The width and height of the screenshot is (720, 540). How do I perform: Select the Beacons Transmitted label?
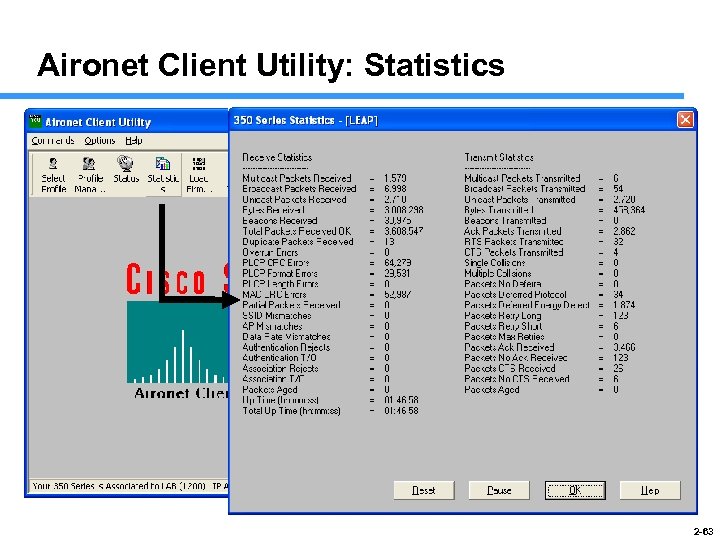[x=505, y=220]
